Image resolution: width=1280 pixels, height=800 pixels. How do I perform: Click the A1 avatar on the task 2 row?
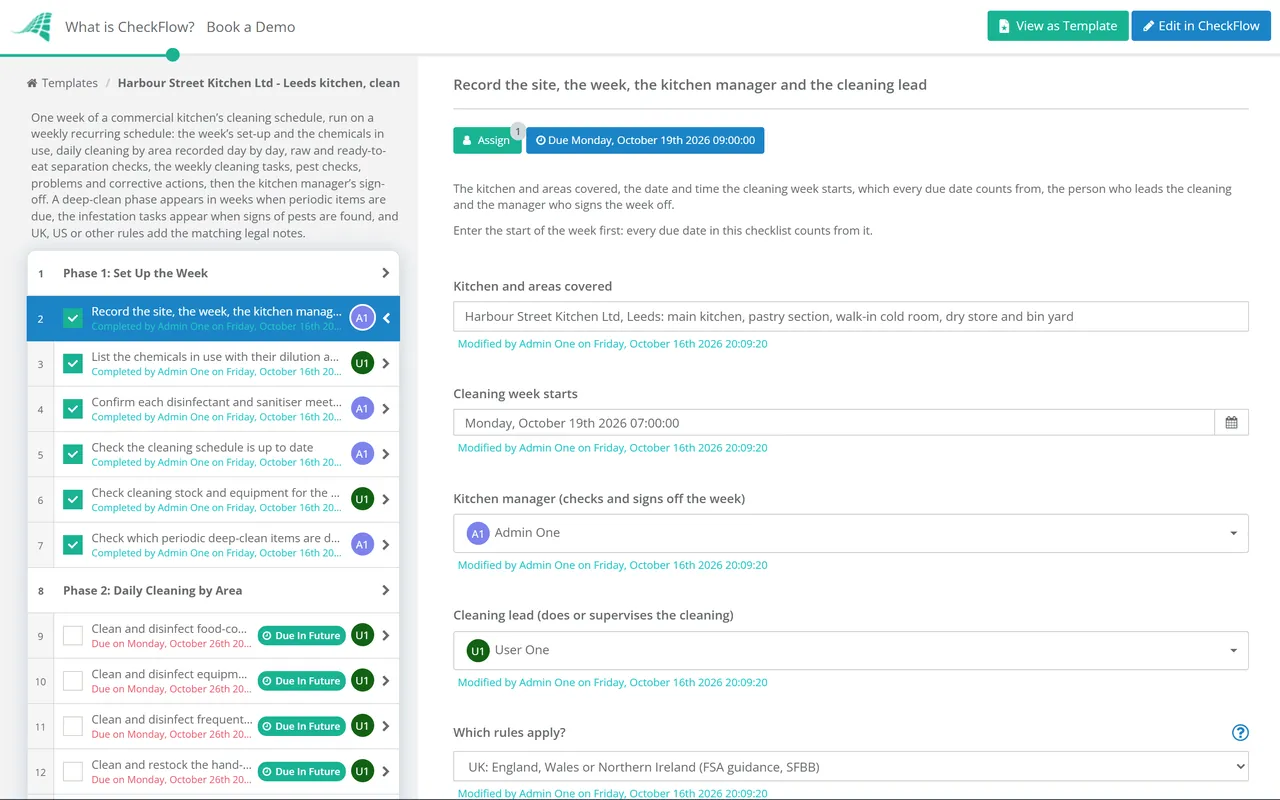362,318
